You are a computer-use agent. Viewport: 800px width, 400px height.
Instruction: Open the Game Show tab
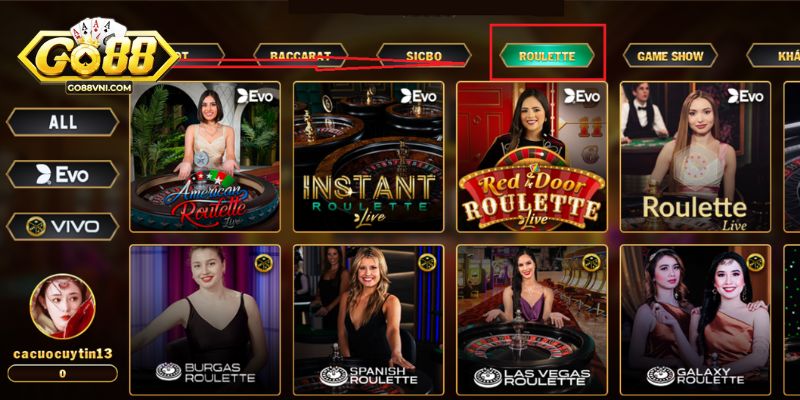coord(670,56)
